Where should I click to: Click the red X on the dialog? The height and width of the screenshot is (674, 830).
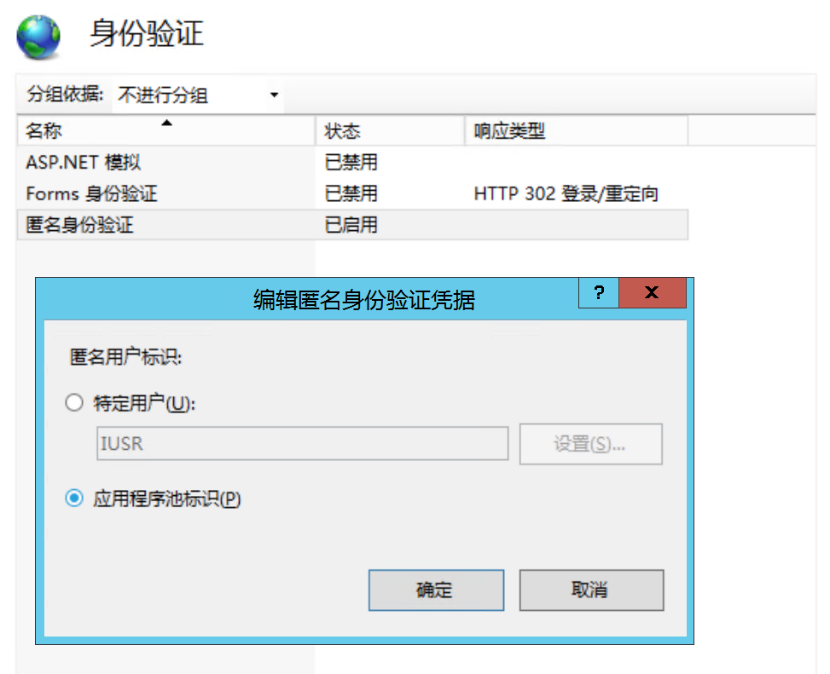(652, 293)
